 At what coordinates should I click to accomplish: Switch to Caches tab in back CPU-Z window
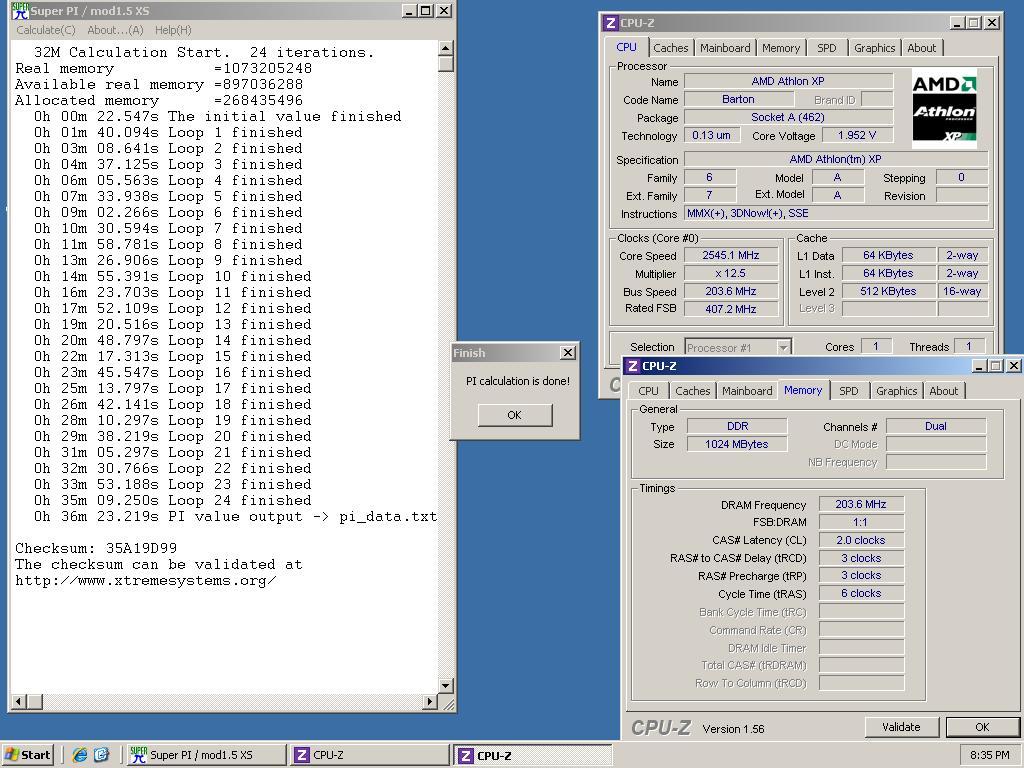[x=671, y=48]
